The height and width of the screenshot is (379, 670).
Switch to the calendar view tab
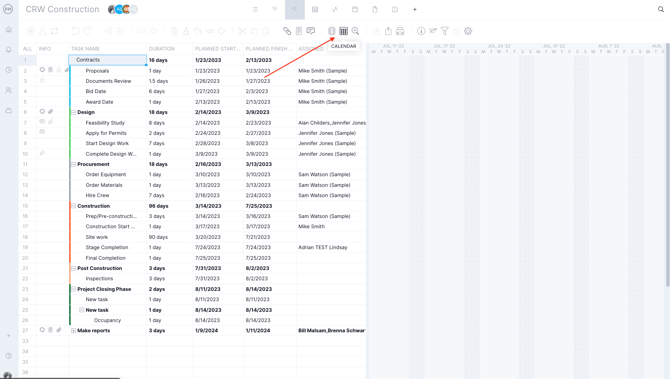[355, 9]
